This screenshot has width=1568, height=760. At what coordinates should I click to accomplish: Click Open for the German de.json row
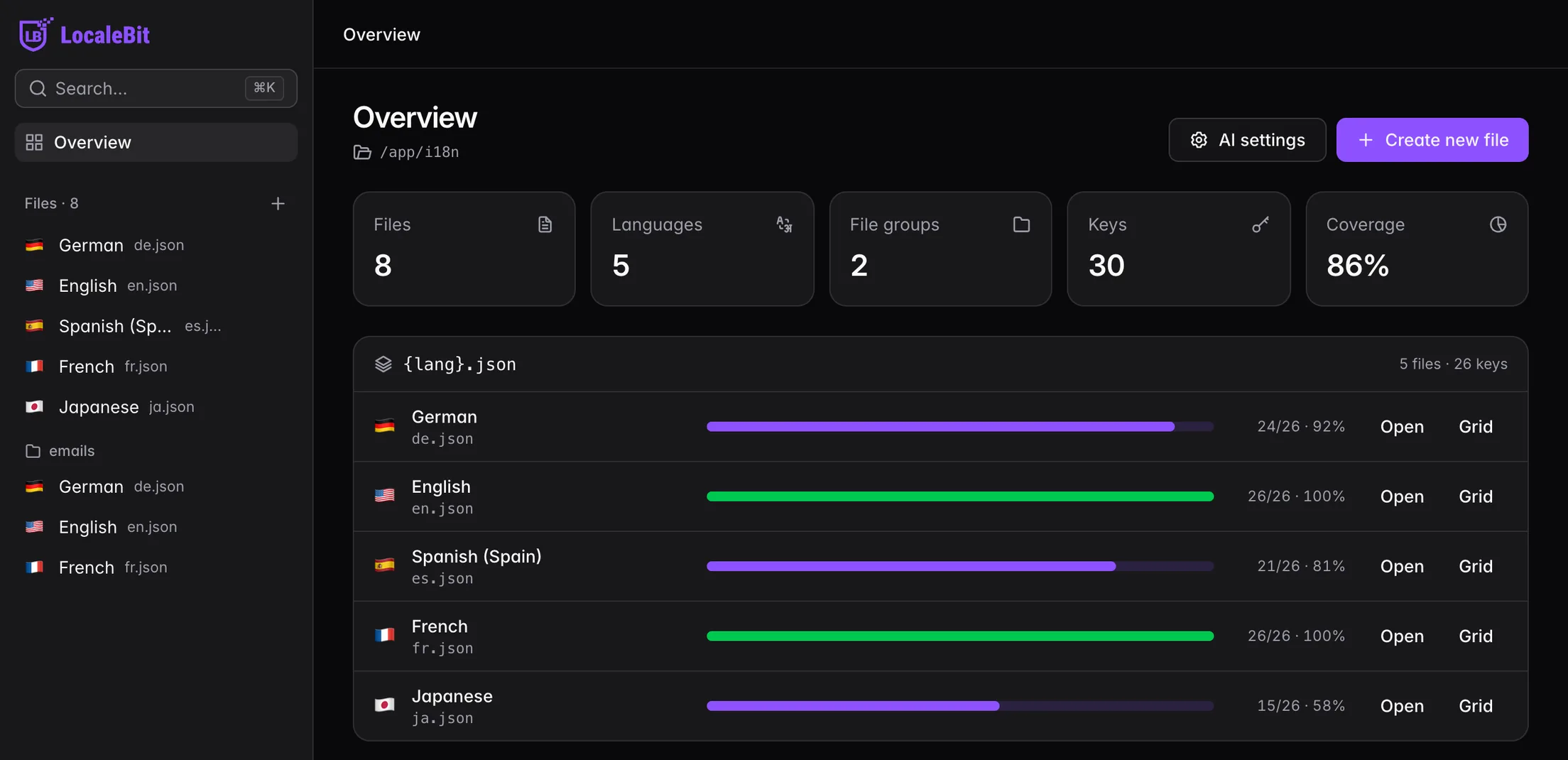1402,427
